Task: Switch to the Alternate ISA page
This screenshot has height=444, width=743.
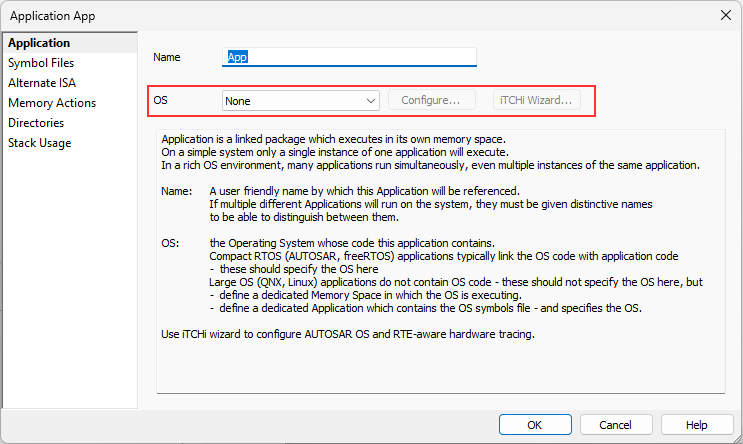Action: click(42, 83)
